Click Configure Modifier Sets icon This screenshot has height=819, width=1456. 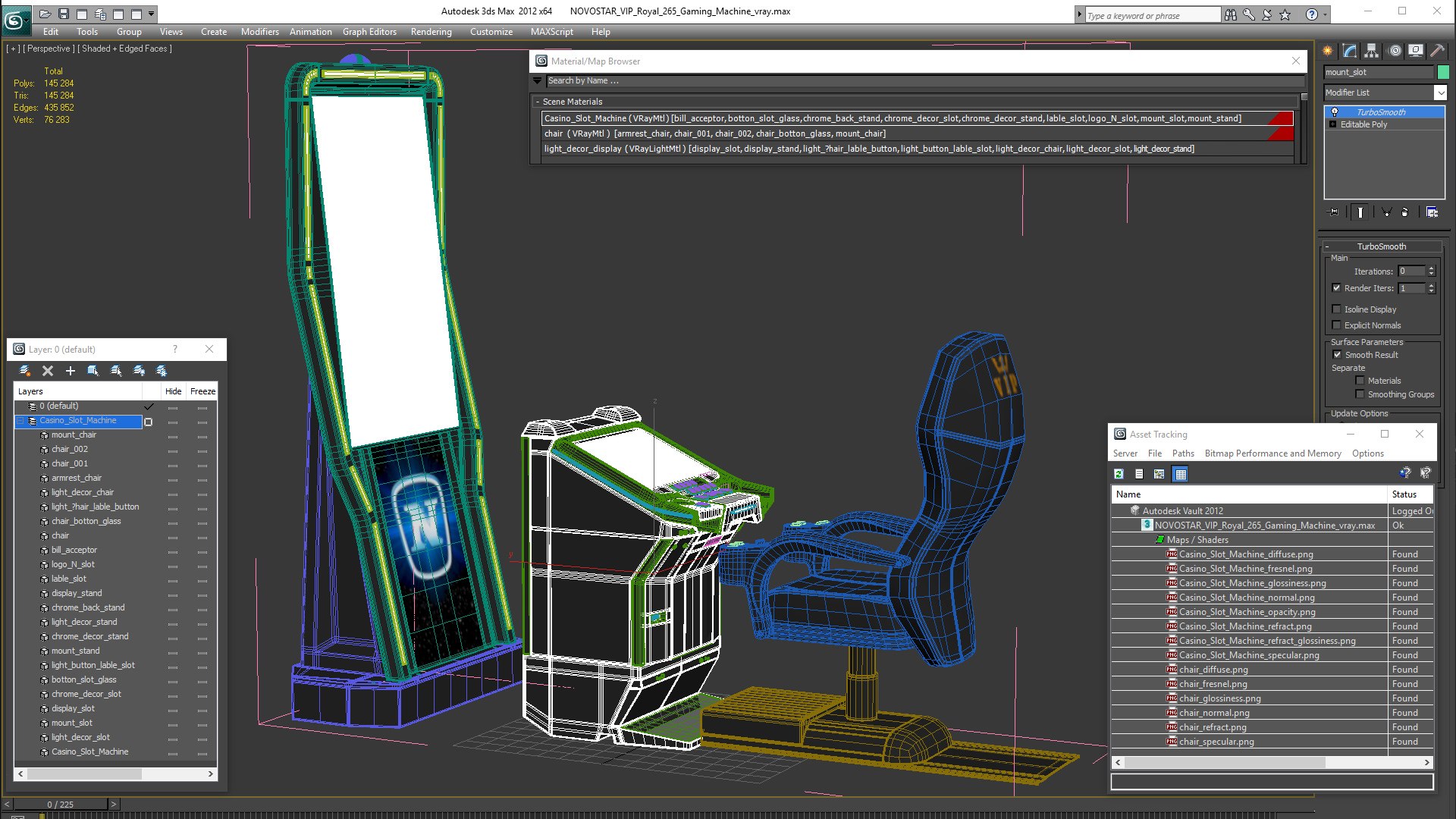point(1432,212)
